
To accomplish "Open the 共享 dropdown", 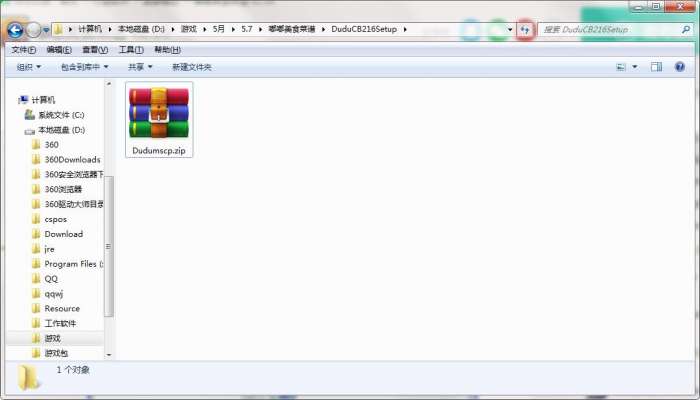I will point(140,67).
